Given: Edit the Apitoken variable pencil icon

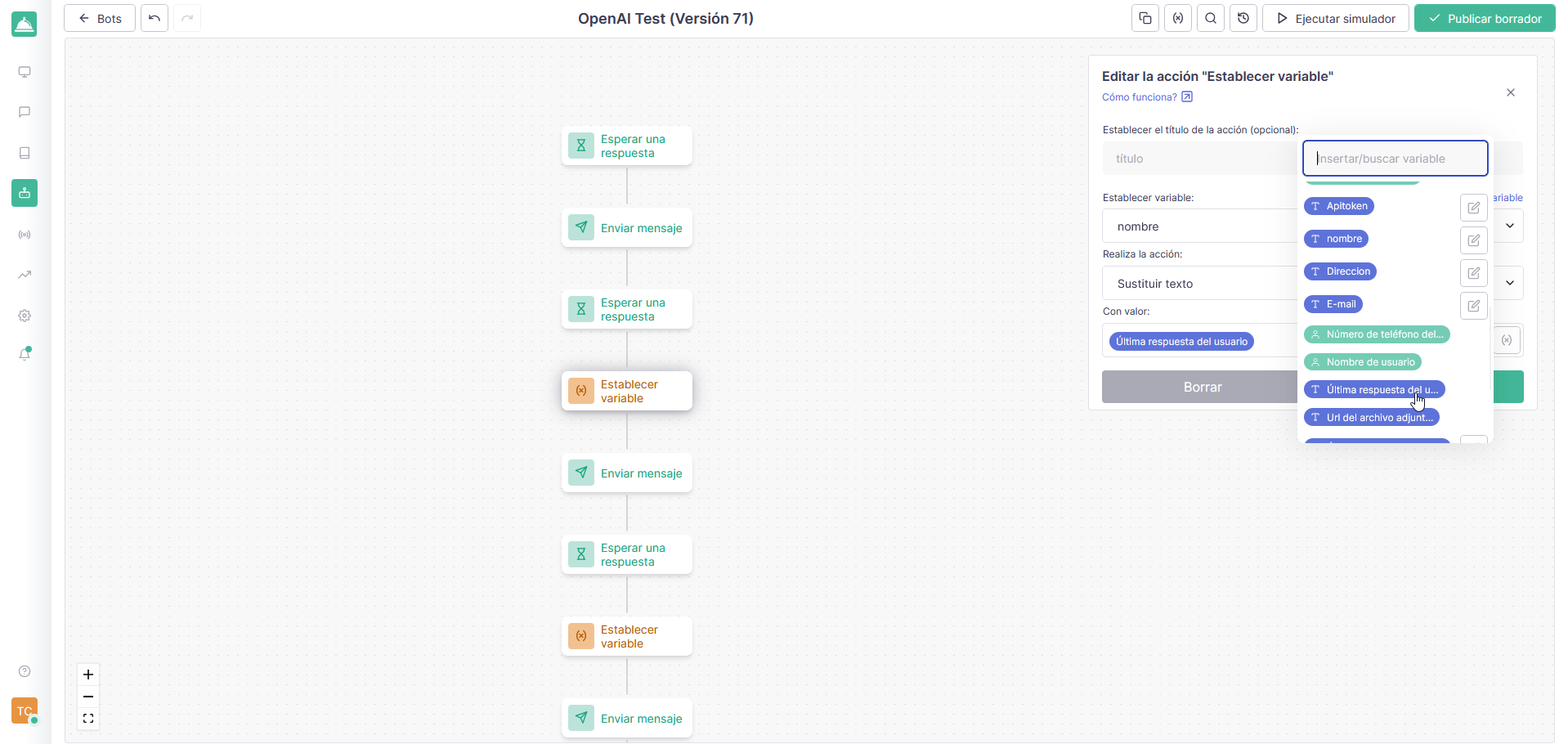Looking at the screenshot, I should (1474, 208).
